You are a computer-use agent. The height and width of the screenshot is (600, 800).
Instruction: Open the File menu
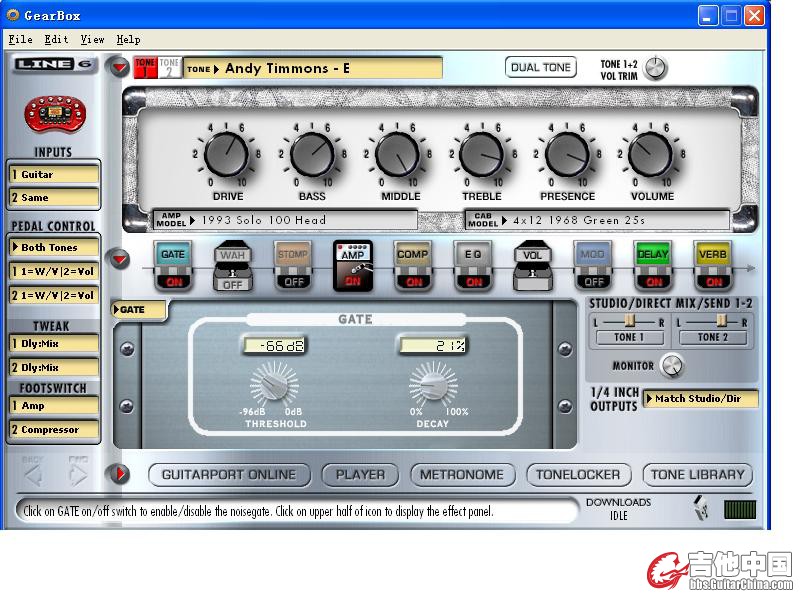click(20, 39)
